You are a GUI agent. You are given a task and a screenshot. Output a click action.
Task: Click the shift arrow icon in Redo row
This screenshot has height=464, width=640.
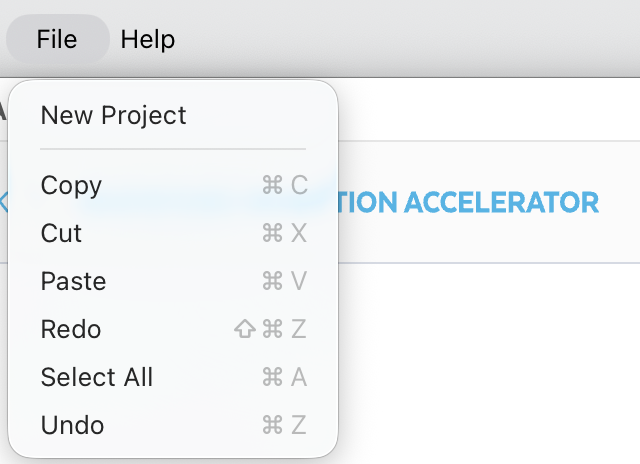click(245, 329)
